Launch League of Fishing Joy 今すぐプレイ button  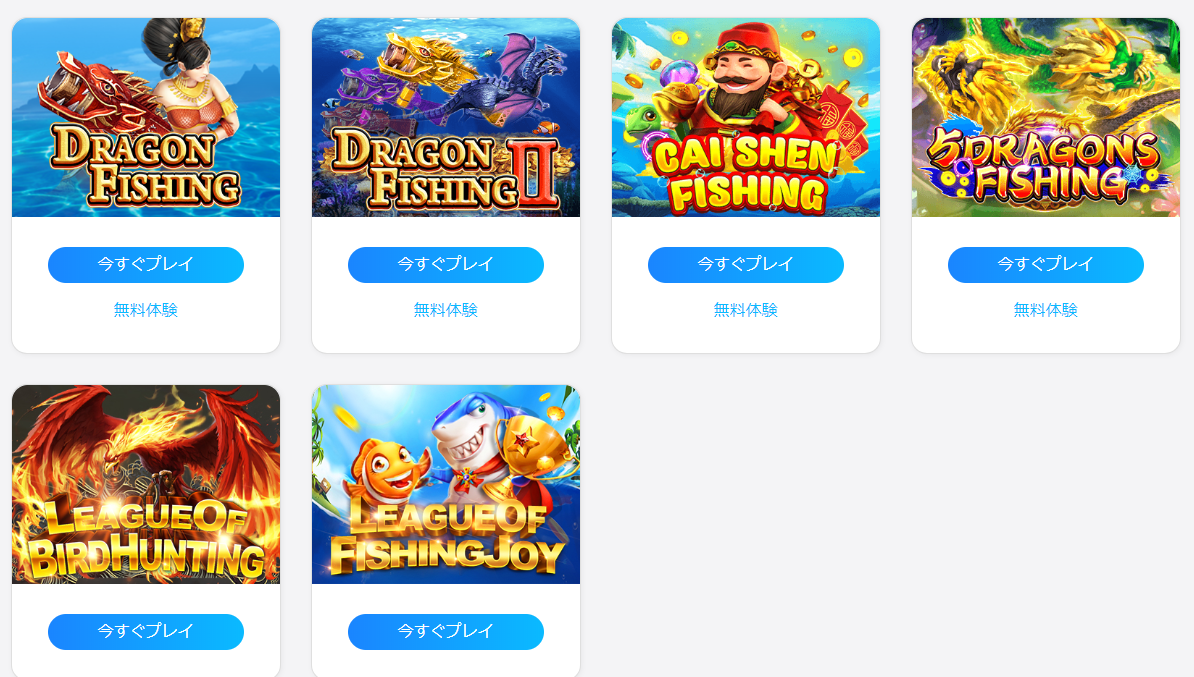click(x=445, y=632)
